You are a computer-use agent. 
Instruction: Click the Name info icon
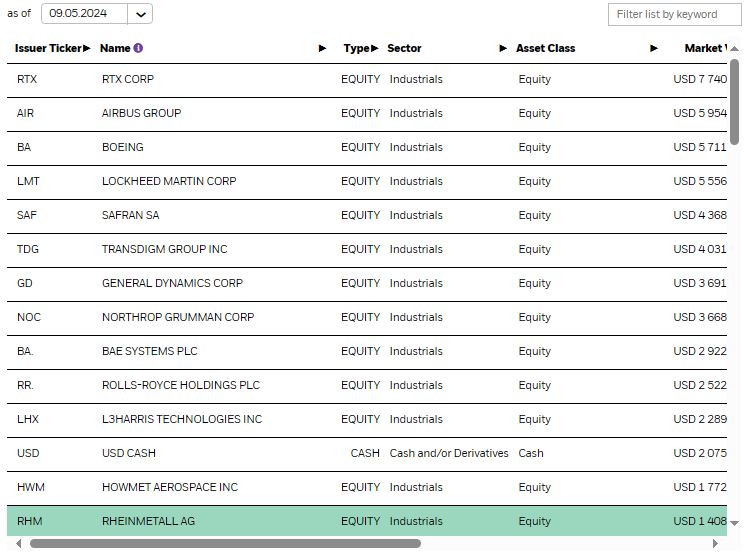(138, 48)
